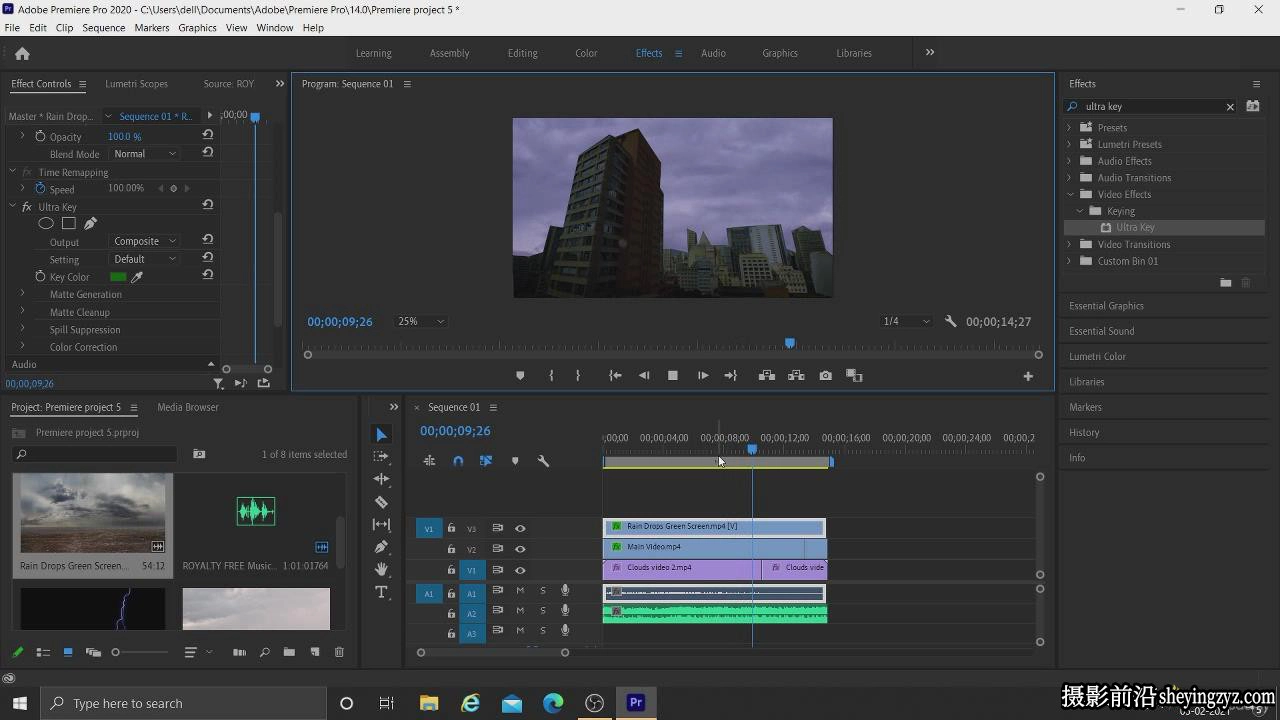Open the Blend Mode dropdown
Viewport: 1280px width, 720px height.
pyautogui.click(x=144, y=154)
